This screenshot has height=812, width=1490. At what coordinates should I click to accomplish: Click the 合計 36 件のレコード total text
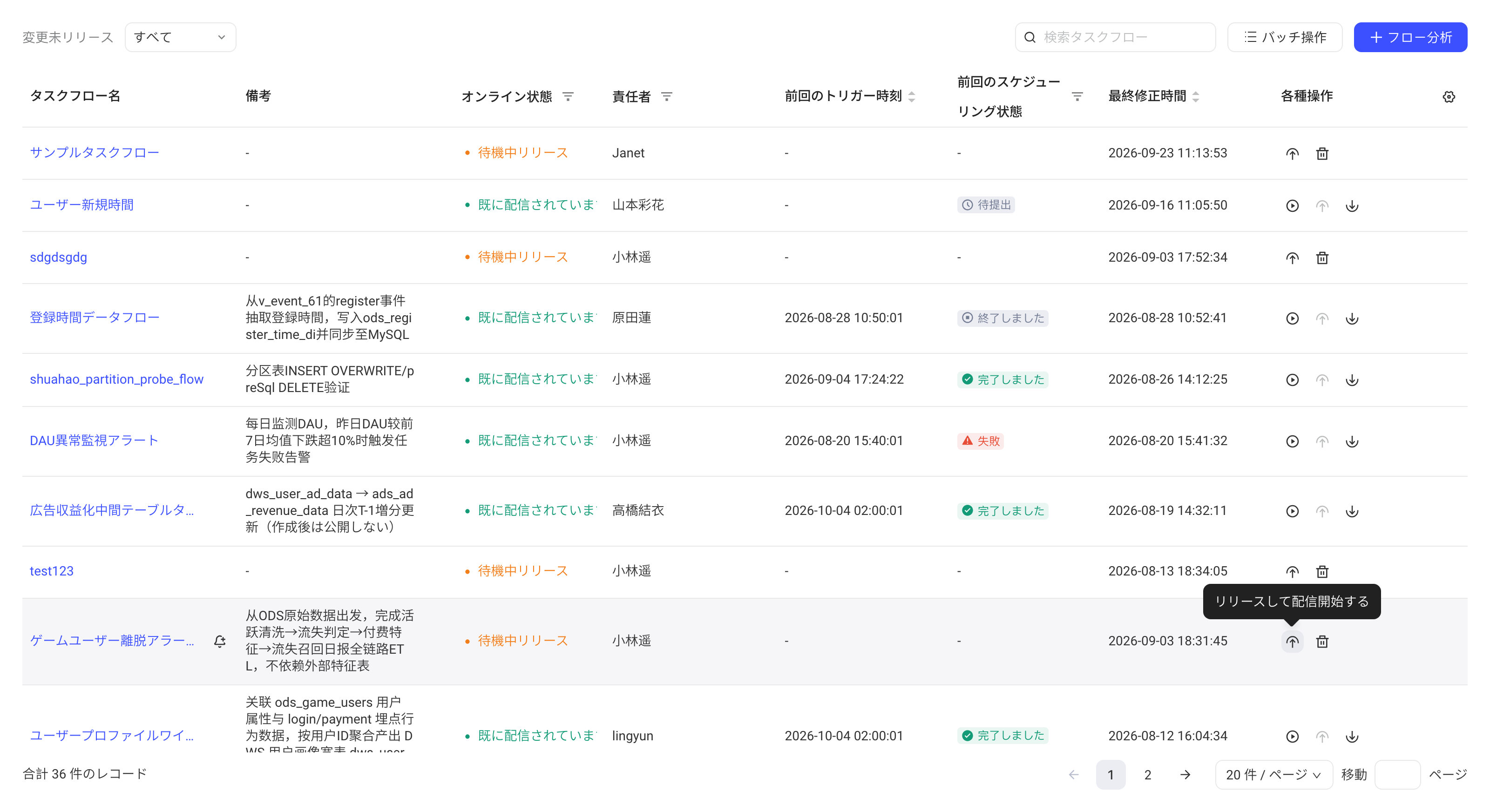[x=84, y=774]
